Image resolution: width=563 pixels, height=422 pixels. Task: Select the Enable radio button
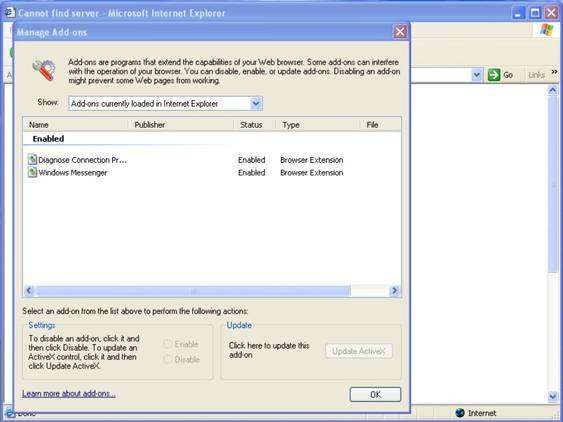click(167, 344)
